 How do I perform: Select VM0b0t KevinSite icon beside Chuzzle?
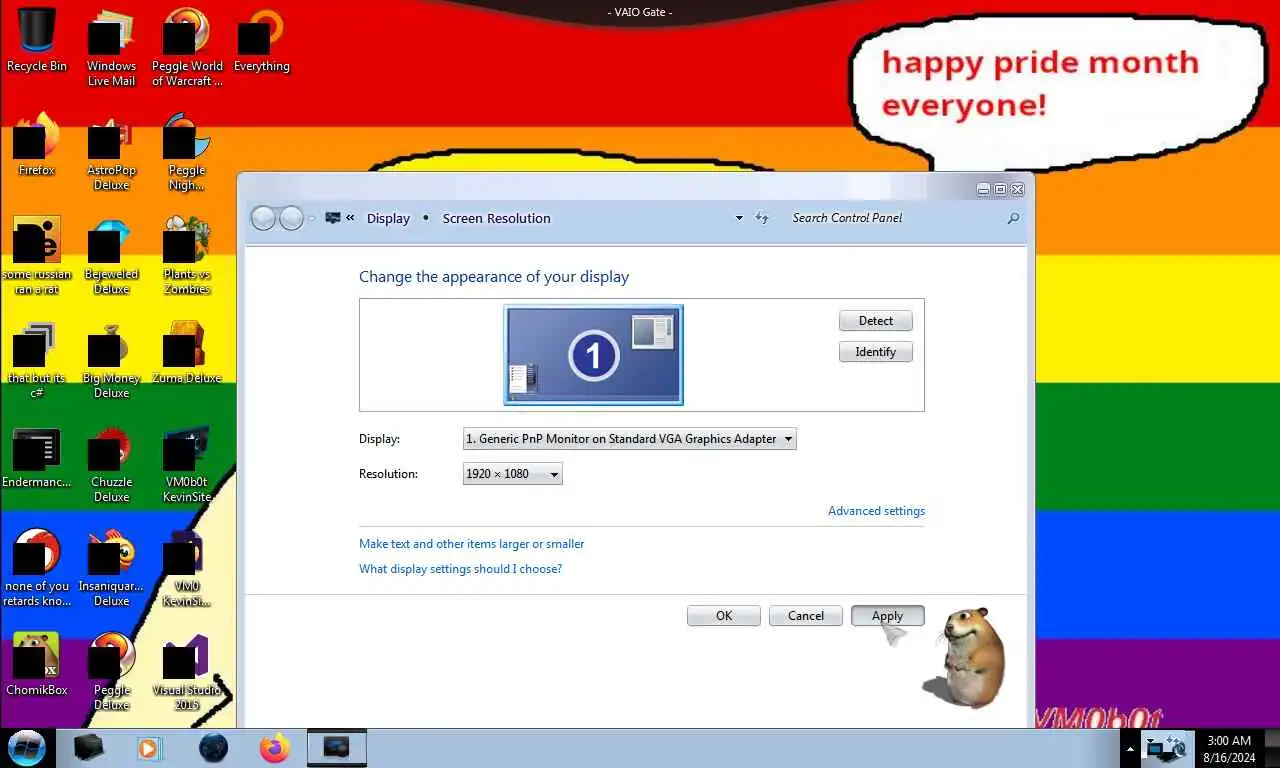pos(187,464)
